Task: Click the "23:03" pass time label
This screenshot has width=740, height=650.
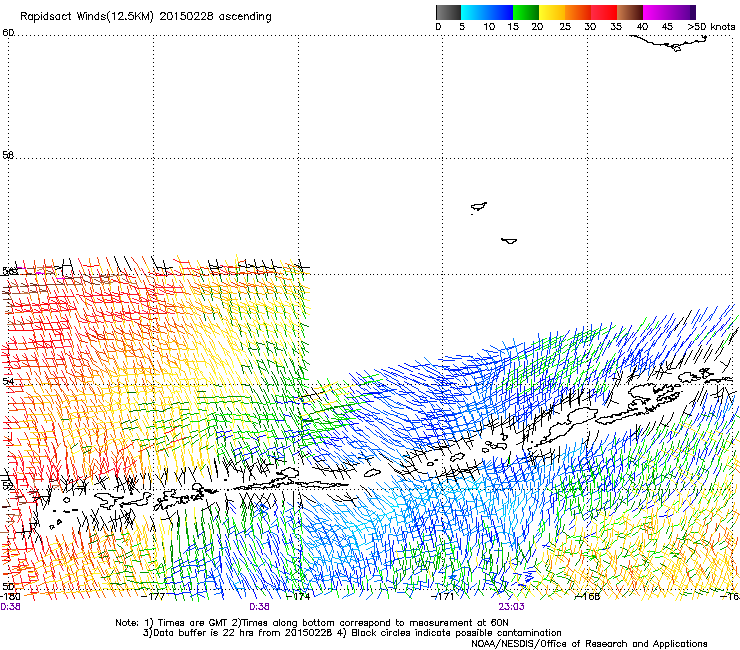Action: click(x=512, y=607)
